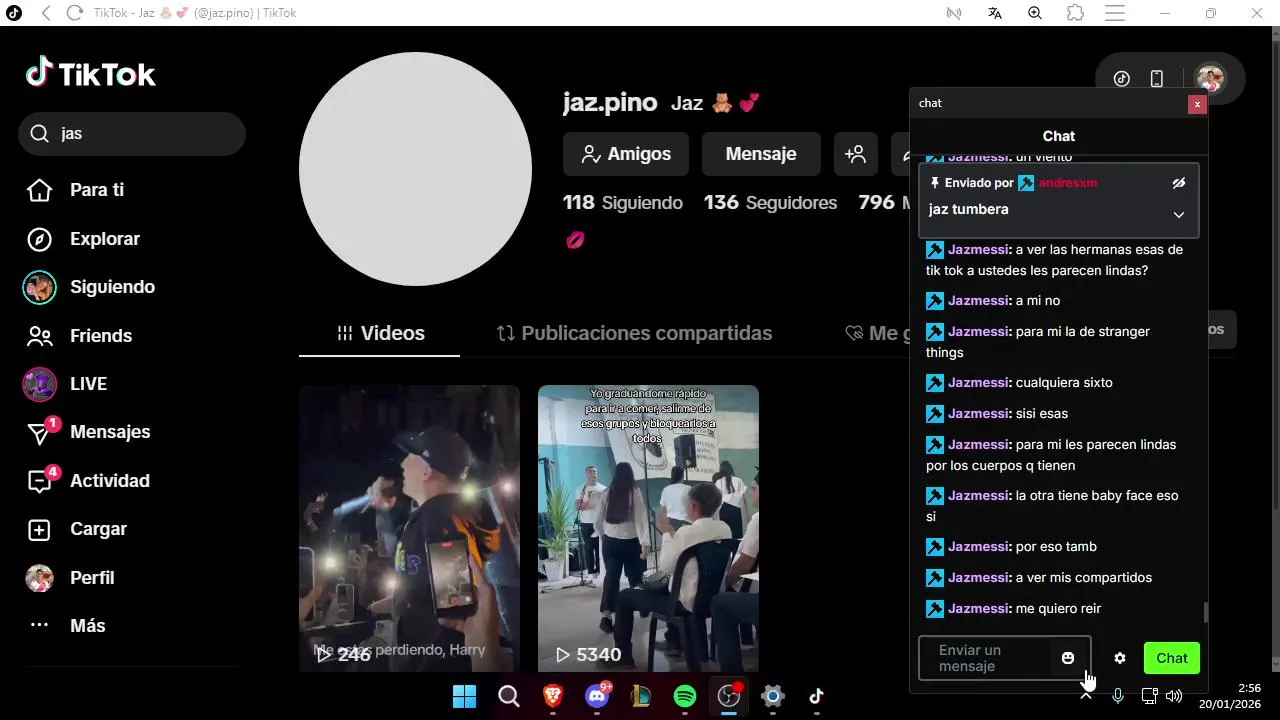Reload the TikTok page
The height and width of the screenshot is (720, 1280).
(x=74, y=13)
